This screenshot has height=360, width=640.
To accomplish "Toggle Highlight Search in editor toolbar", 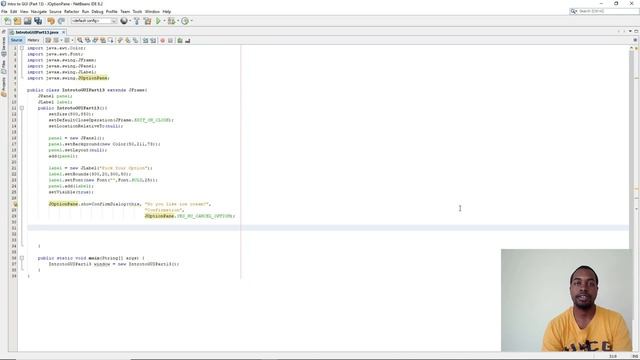I will pos(103,40).
